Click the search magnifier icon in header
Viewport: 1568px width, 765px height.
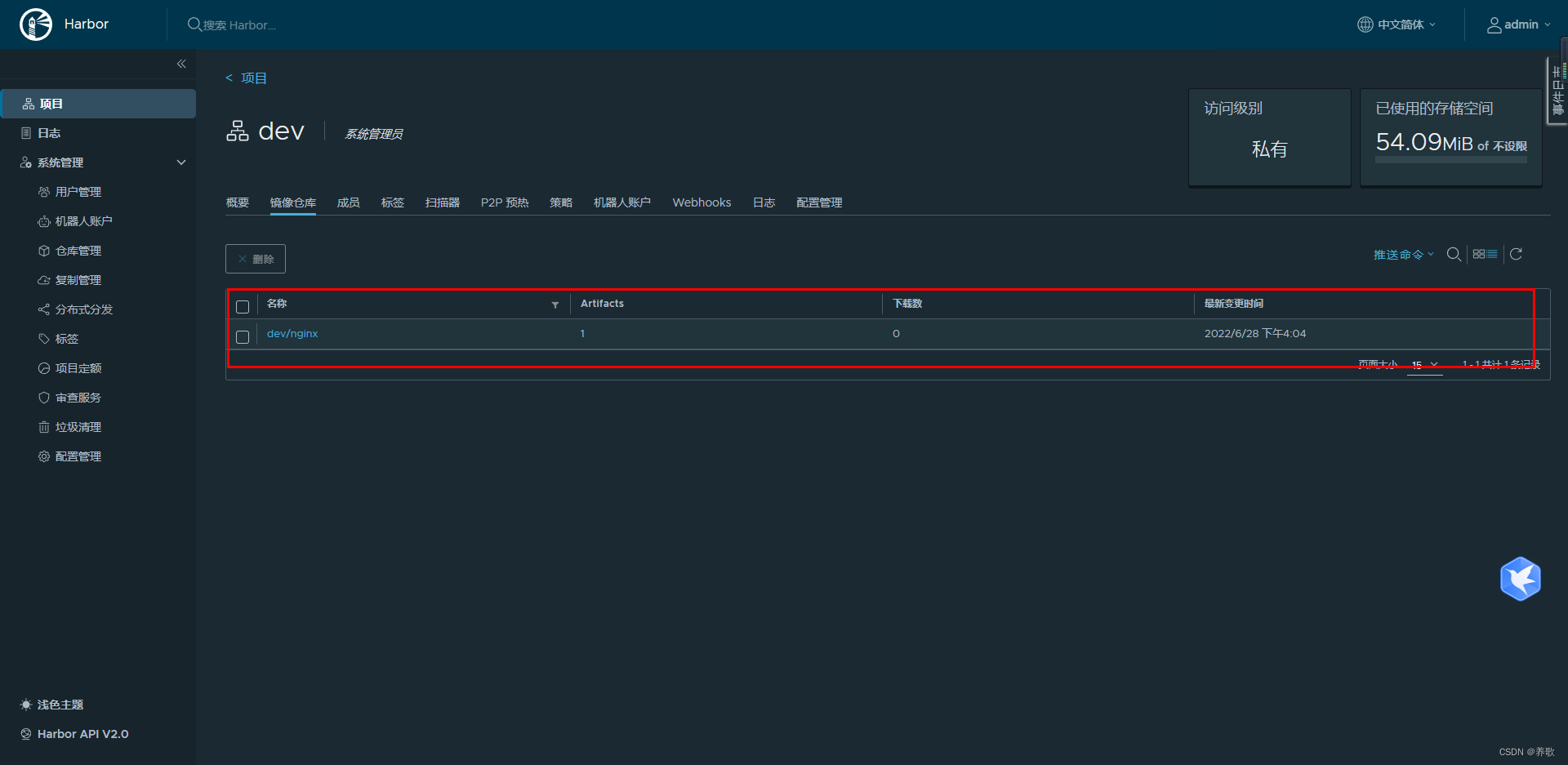click(x=194, y=24)
